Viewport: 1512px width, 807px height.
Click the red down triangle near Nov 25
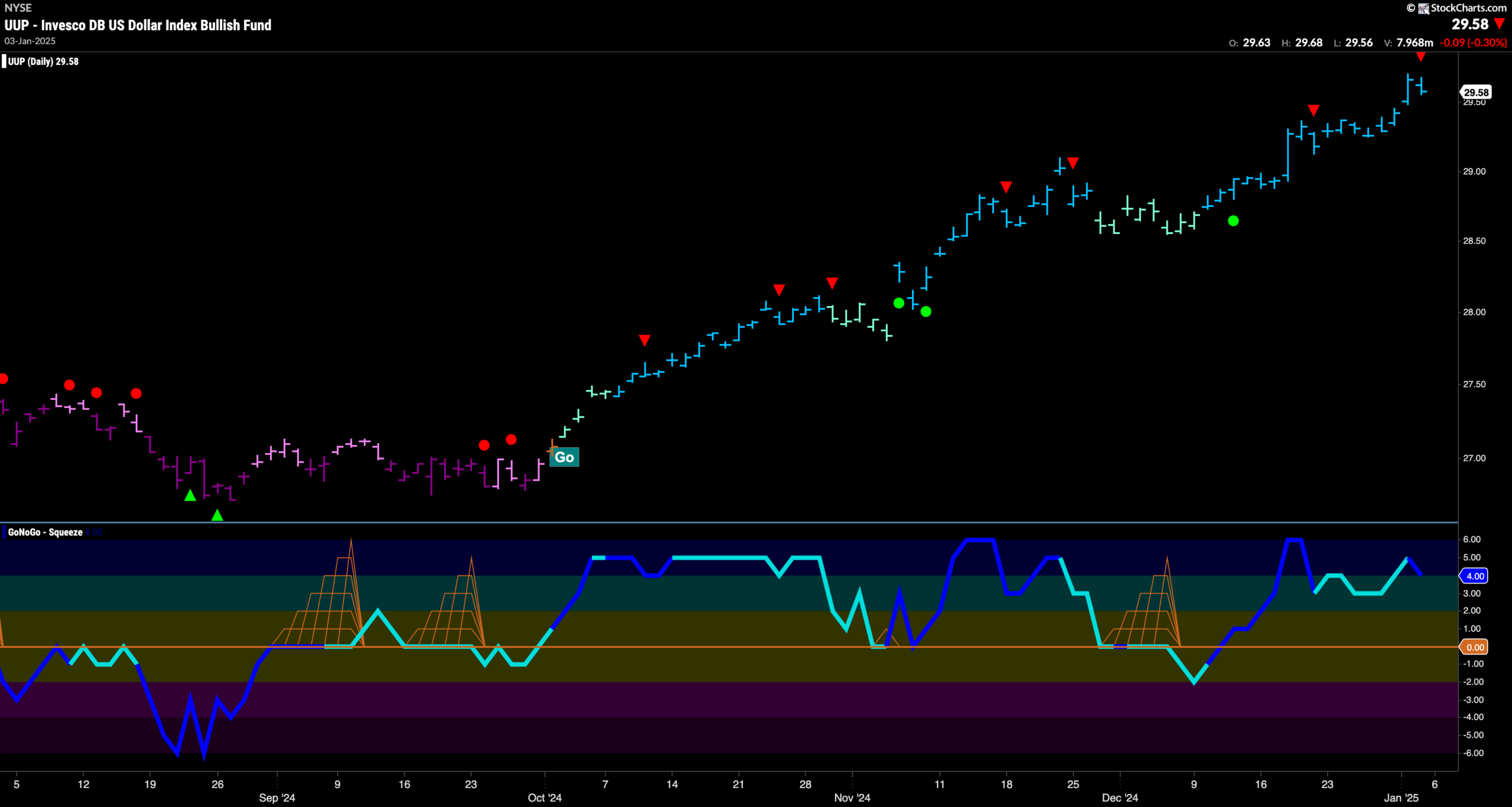1073,162
